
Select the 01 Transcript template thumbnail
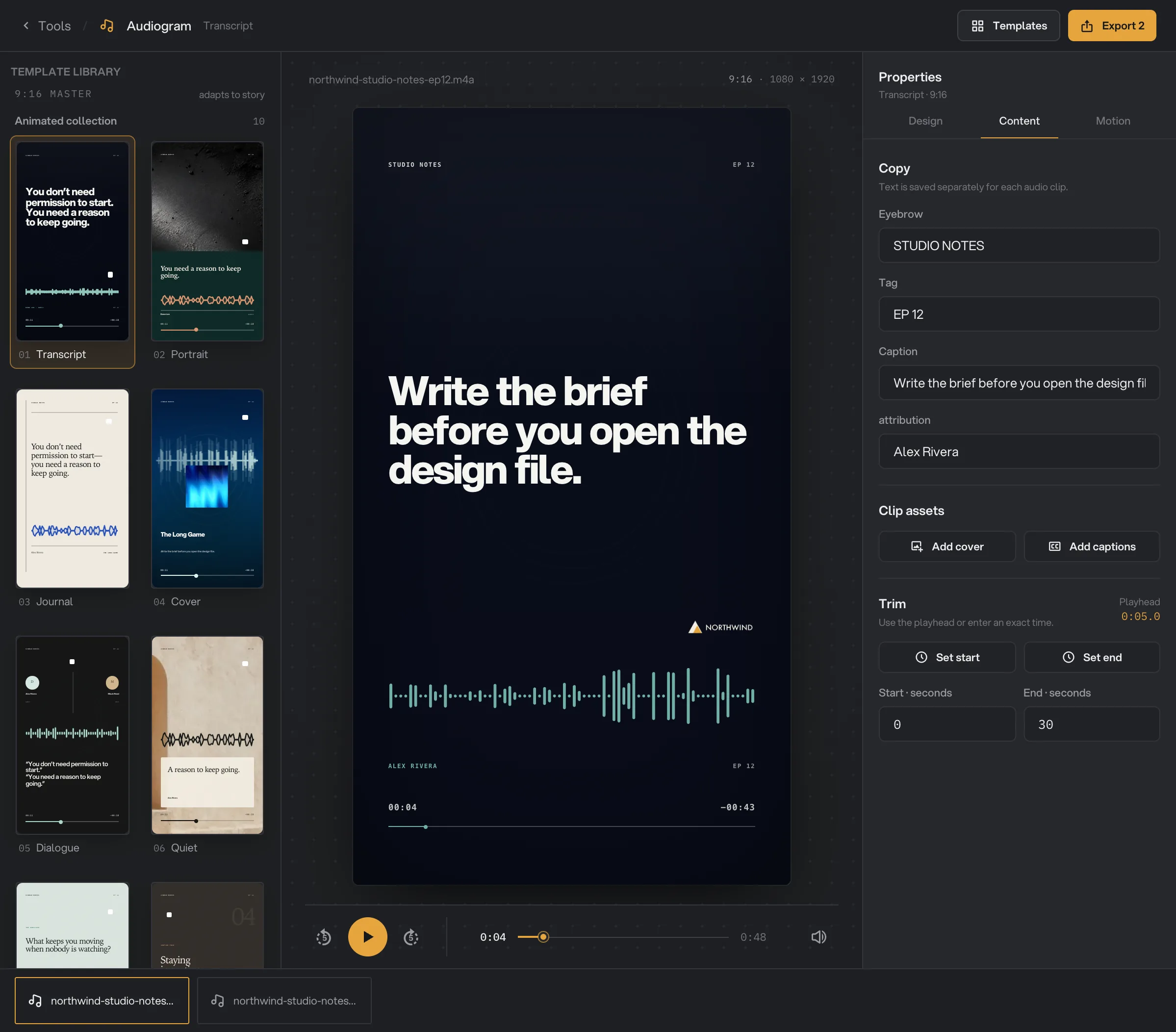(x=73, y=252)
